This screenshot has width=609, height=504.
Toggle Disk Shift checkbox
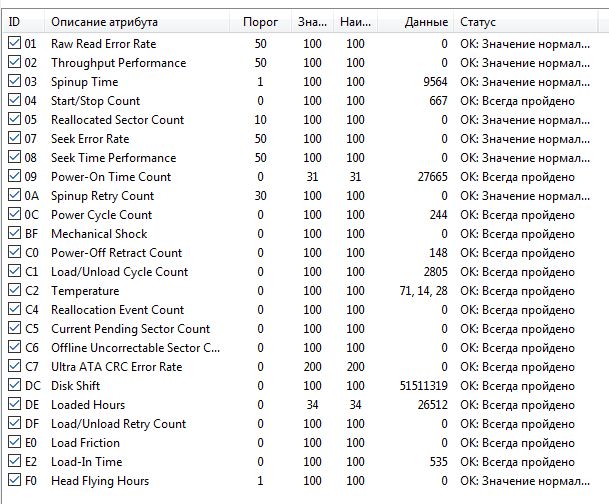[14, 385]
